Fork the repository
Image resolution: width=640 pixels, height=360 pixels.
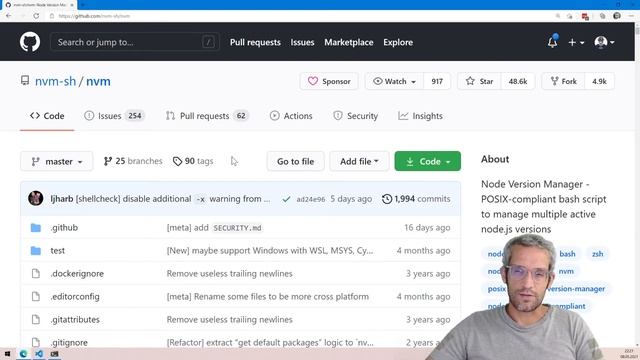[563, 81]
